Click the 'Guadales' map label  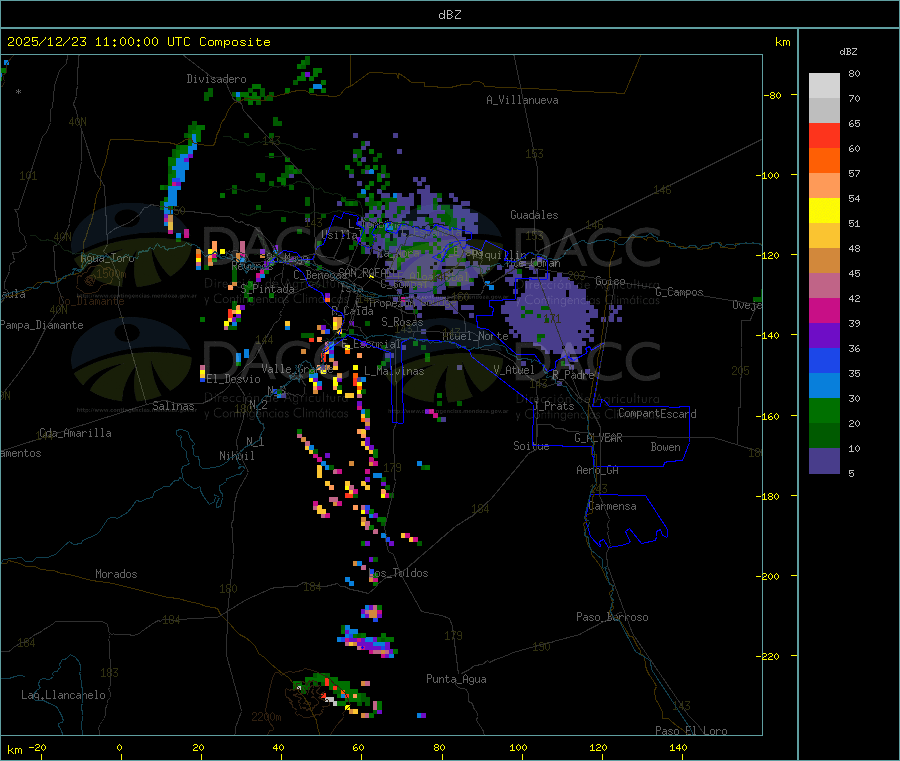(534, 215)
